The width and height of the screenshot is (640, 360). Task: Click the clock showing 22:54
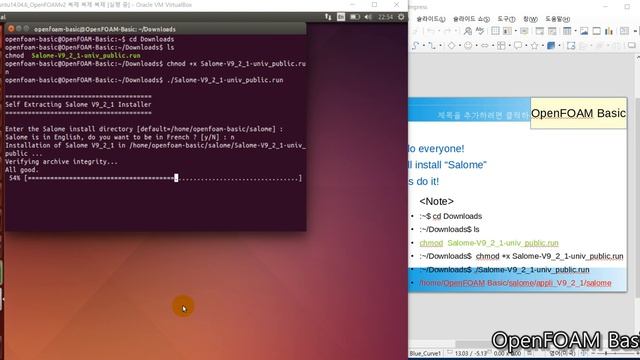385,17
